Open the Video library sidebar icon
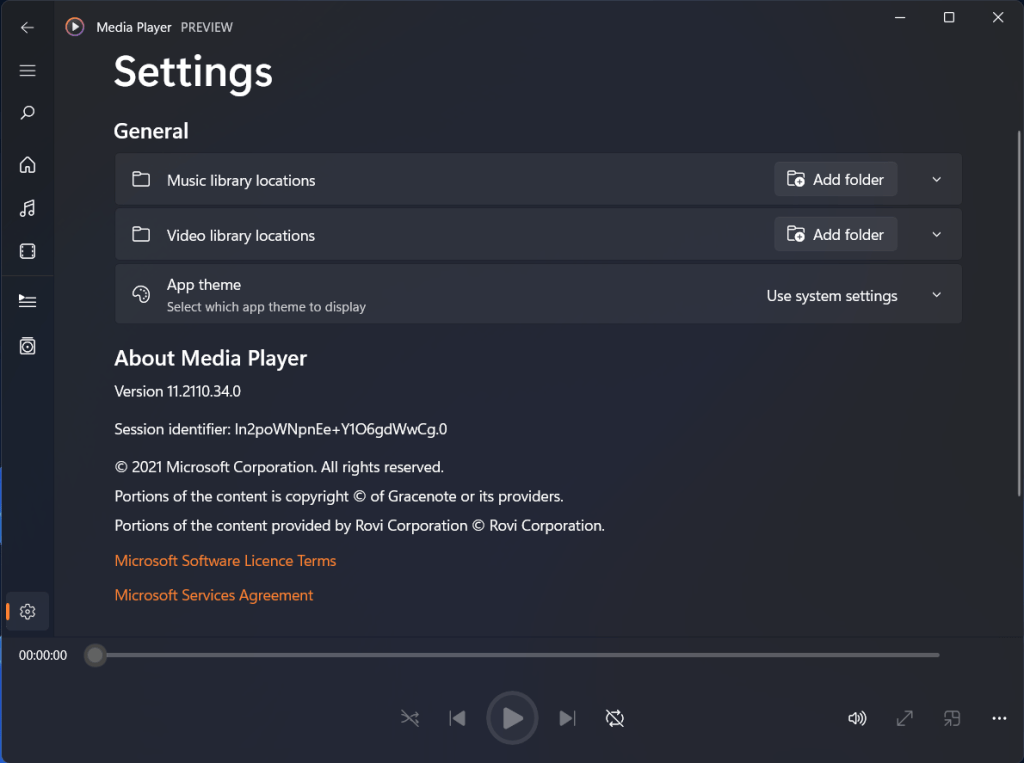Image resolution: width=1024 pixels, height=763 pixels. tap(27, 251)
